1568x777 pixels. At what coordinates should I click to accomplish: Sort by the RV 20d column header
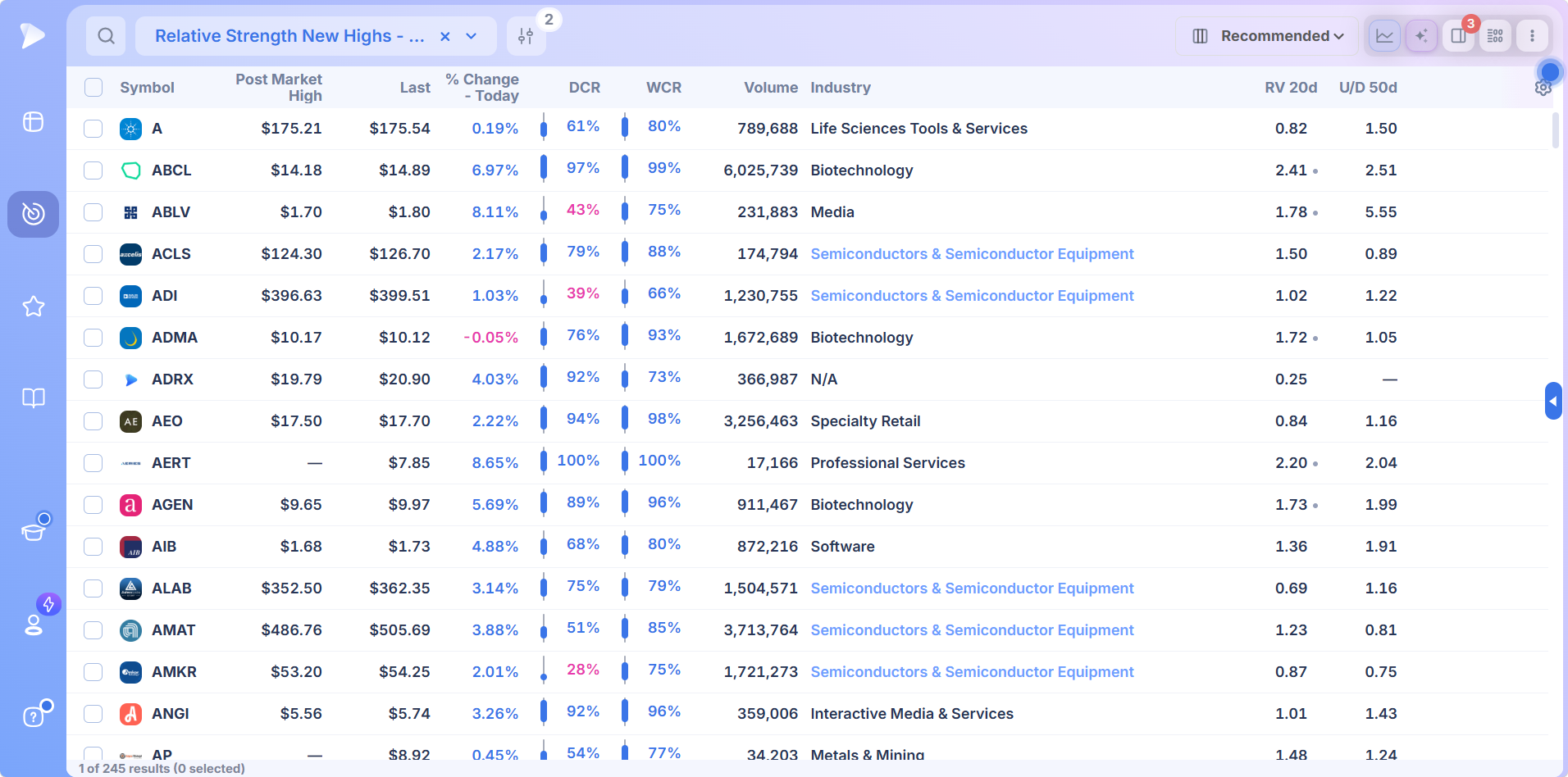(x=1291, y=88)
